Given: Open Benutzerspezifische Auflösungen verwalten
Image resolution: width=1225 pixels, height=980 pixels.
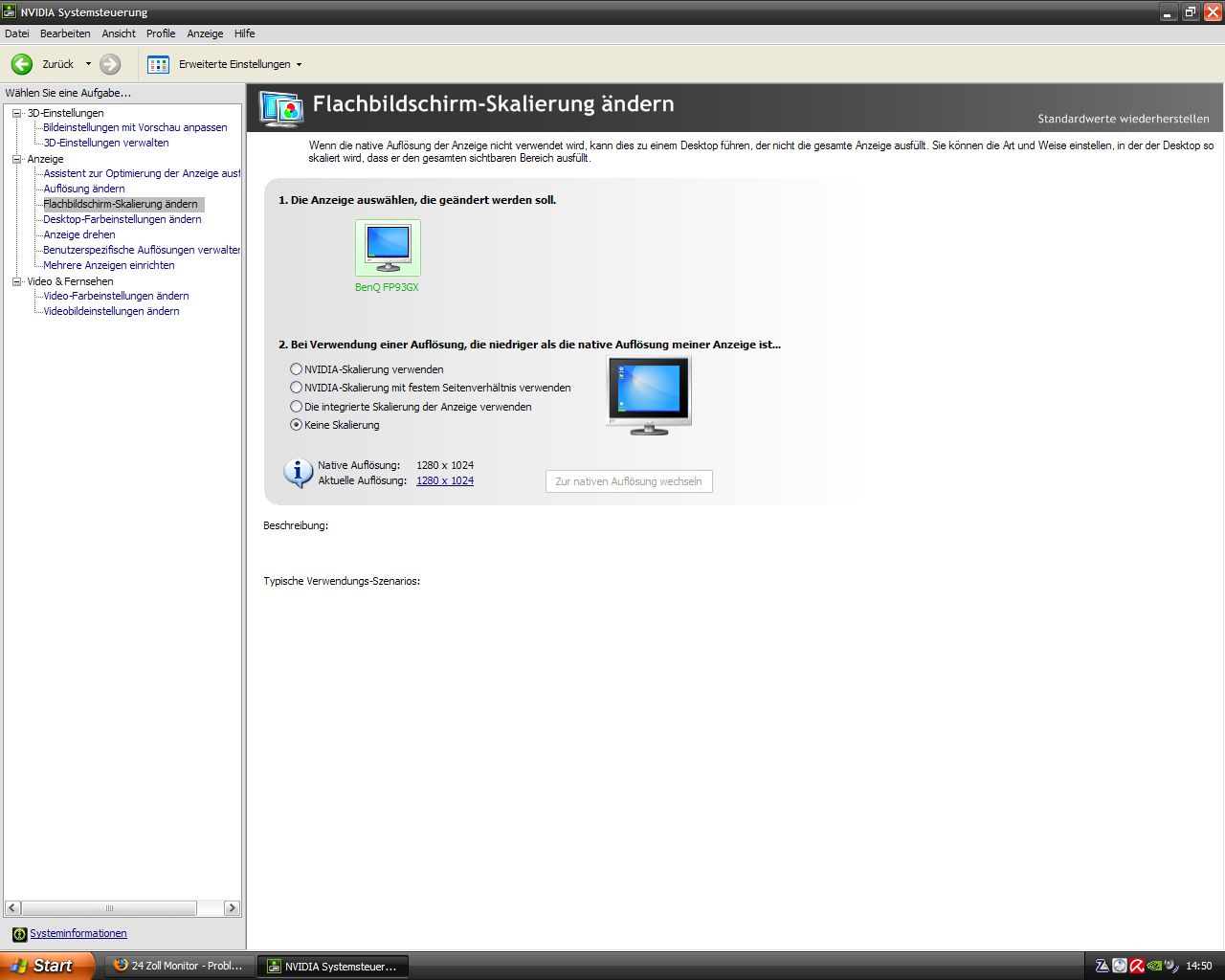Looking at the screenshot, I should click(x=142, y=250).
